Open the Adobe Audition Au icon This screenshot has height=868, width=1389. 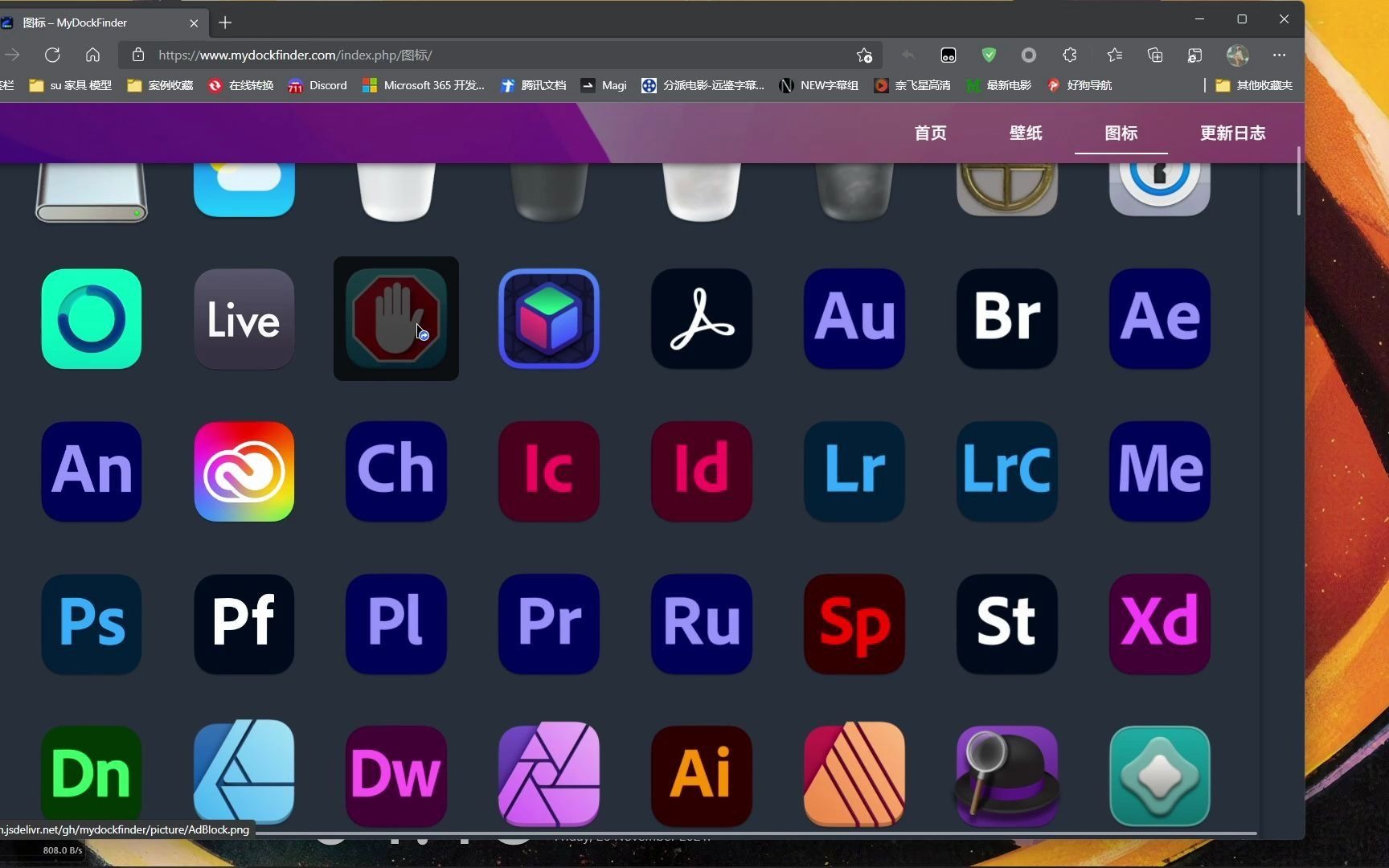point(854,318)
